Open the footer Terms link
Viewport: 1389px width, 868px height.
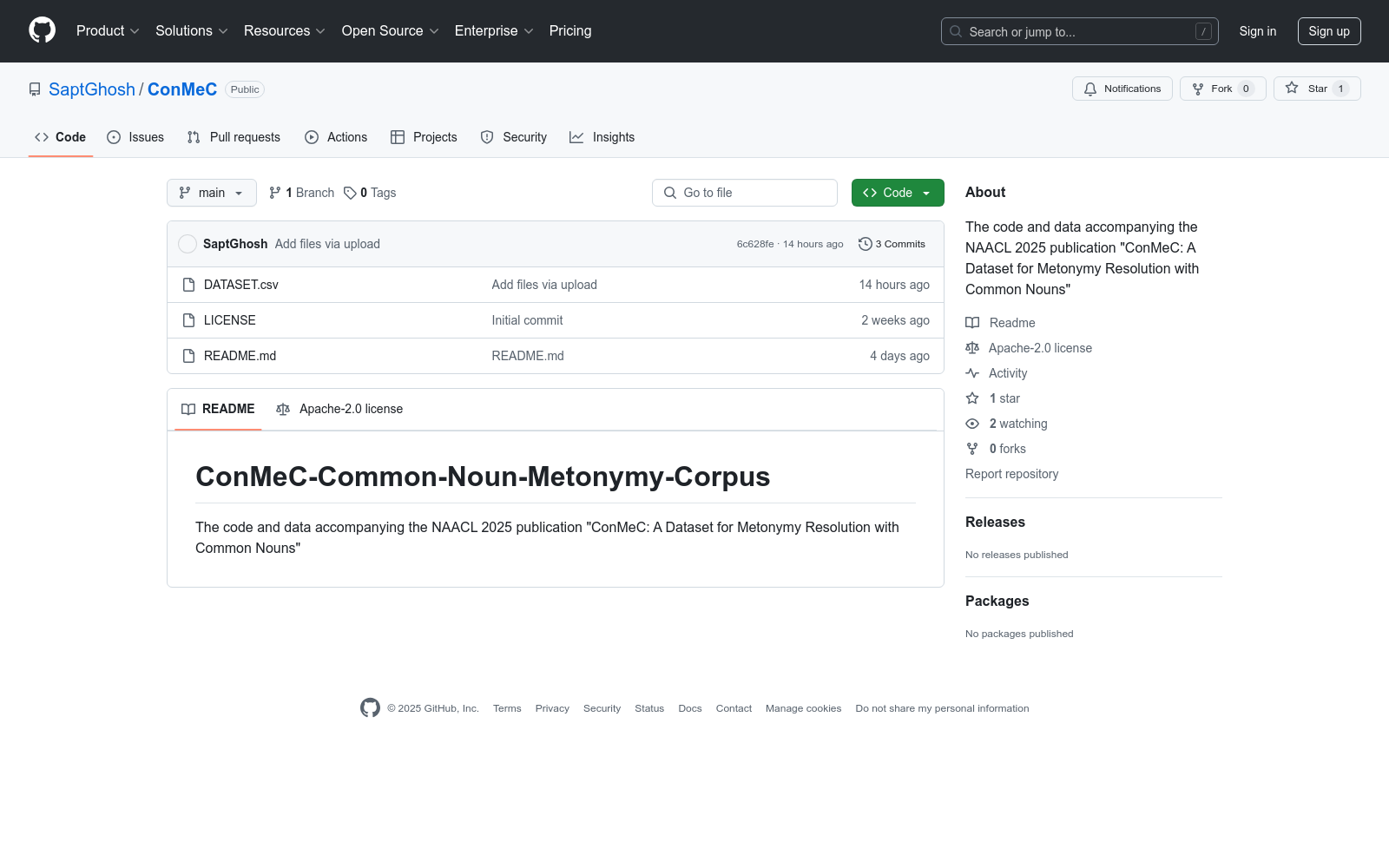pos(507,708)
